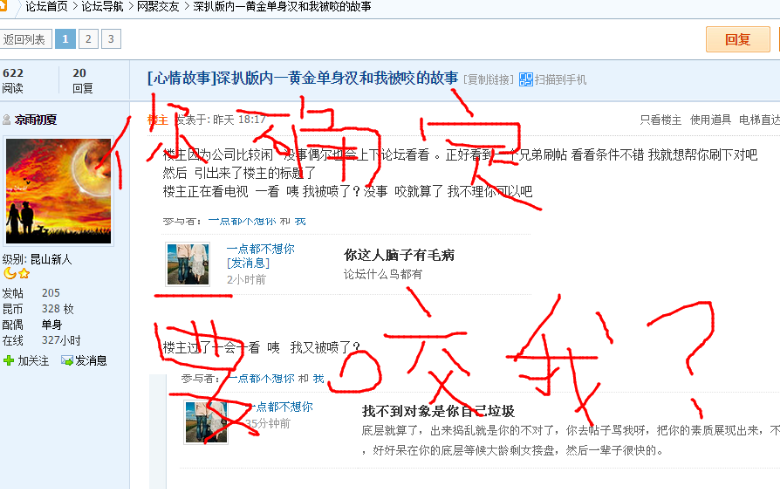Image resolution: width=780 pixels, height=489 pixels.
Task: Select 只看楼主 filter option
Action: pyautogui.click(x=661, y=120)
